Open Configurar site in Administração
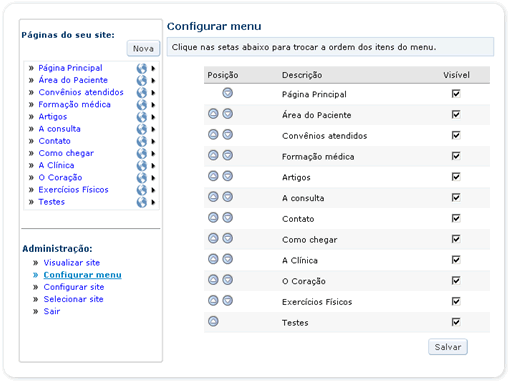 tap(74, 287)
